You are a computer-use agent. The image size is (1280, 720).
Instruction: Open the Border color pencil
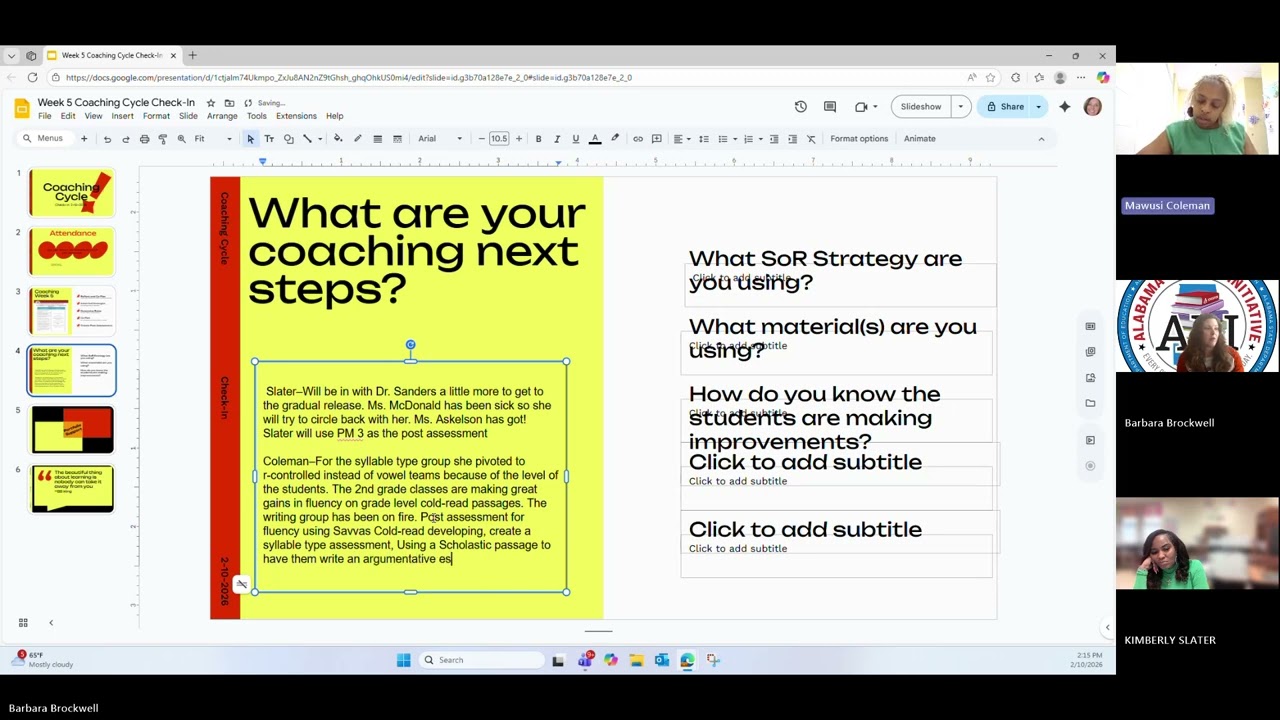click(x=357, y=139)
